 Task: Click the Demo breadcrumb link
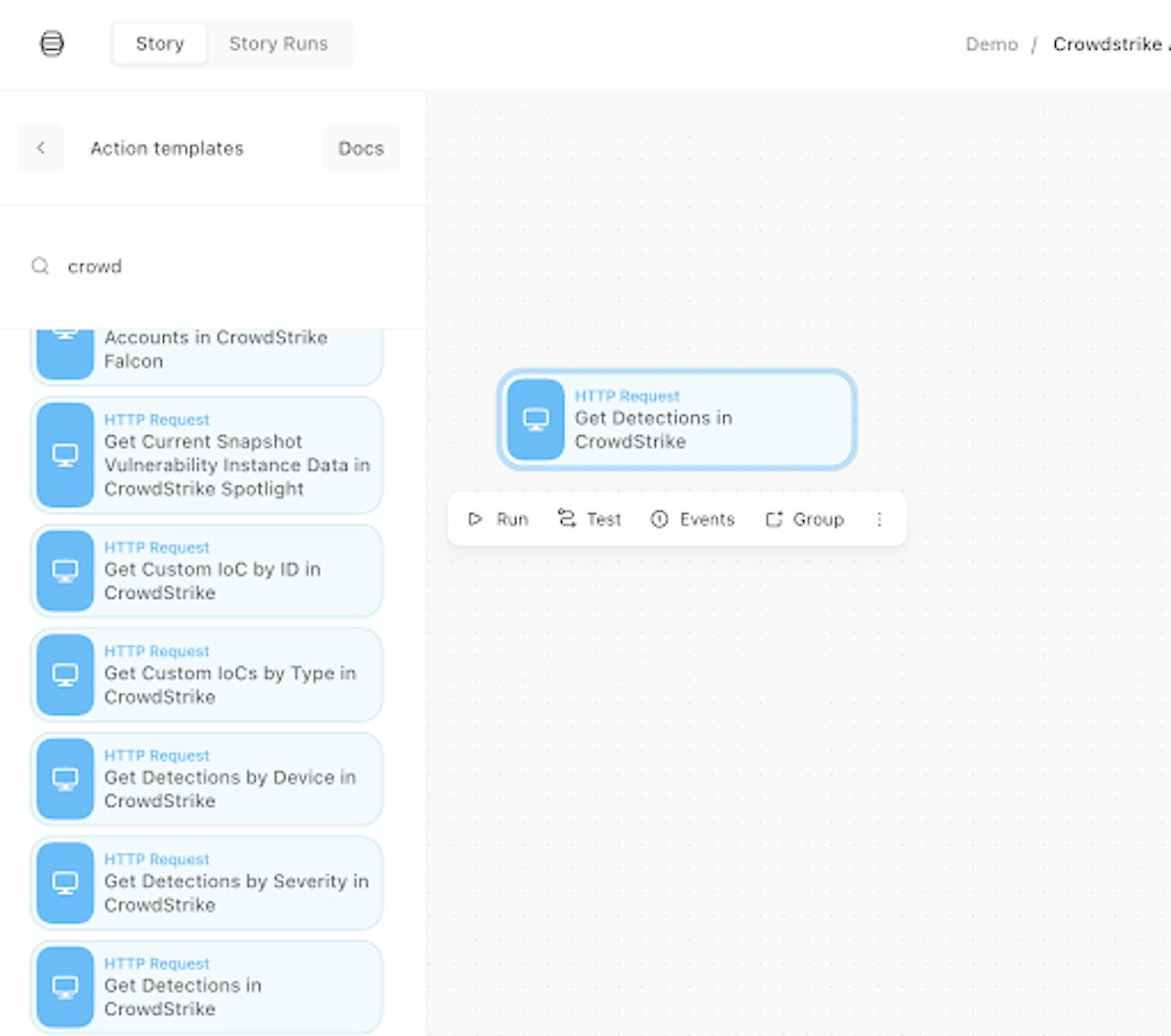[x=991, y=44]
